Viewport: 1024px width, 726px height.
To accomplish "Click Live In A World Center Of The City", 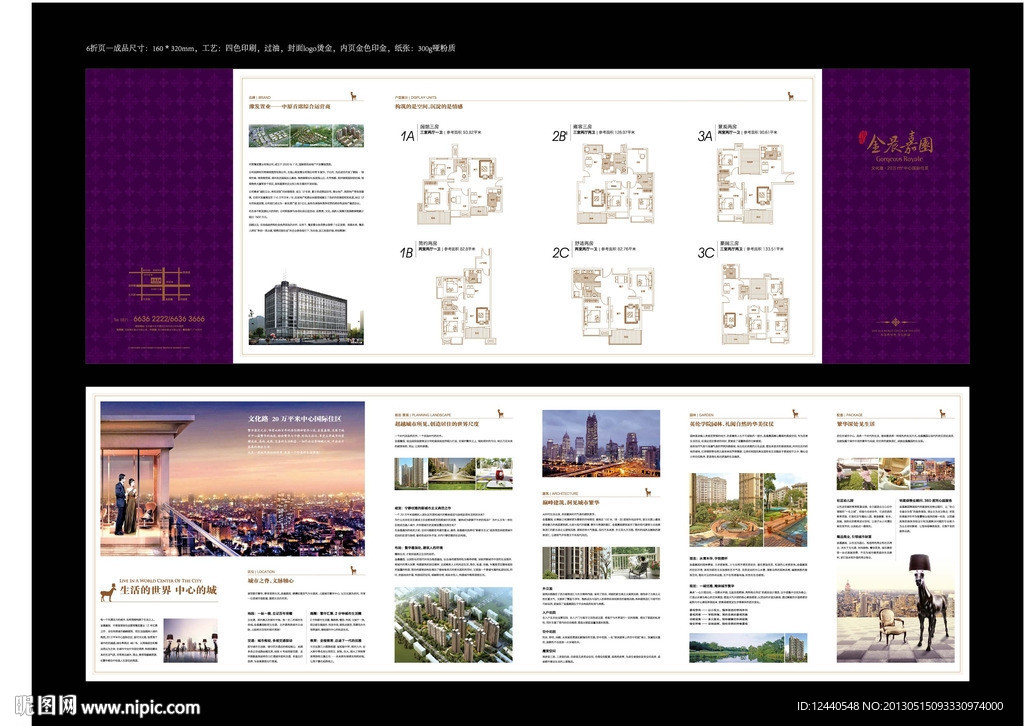I will (x=161, y=580).
